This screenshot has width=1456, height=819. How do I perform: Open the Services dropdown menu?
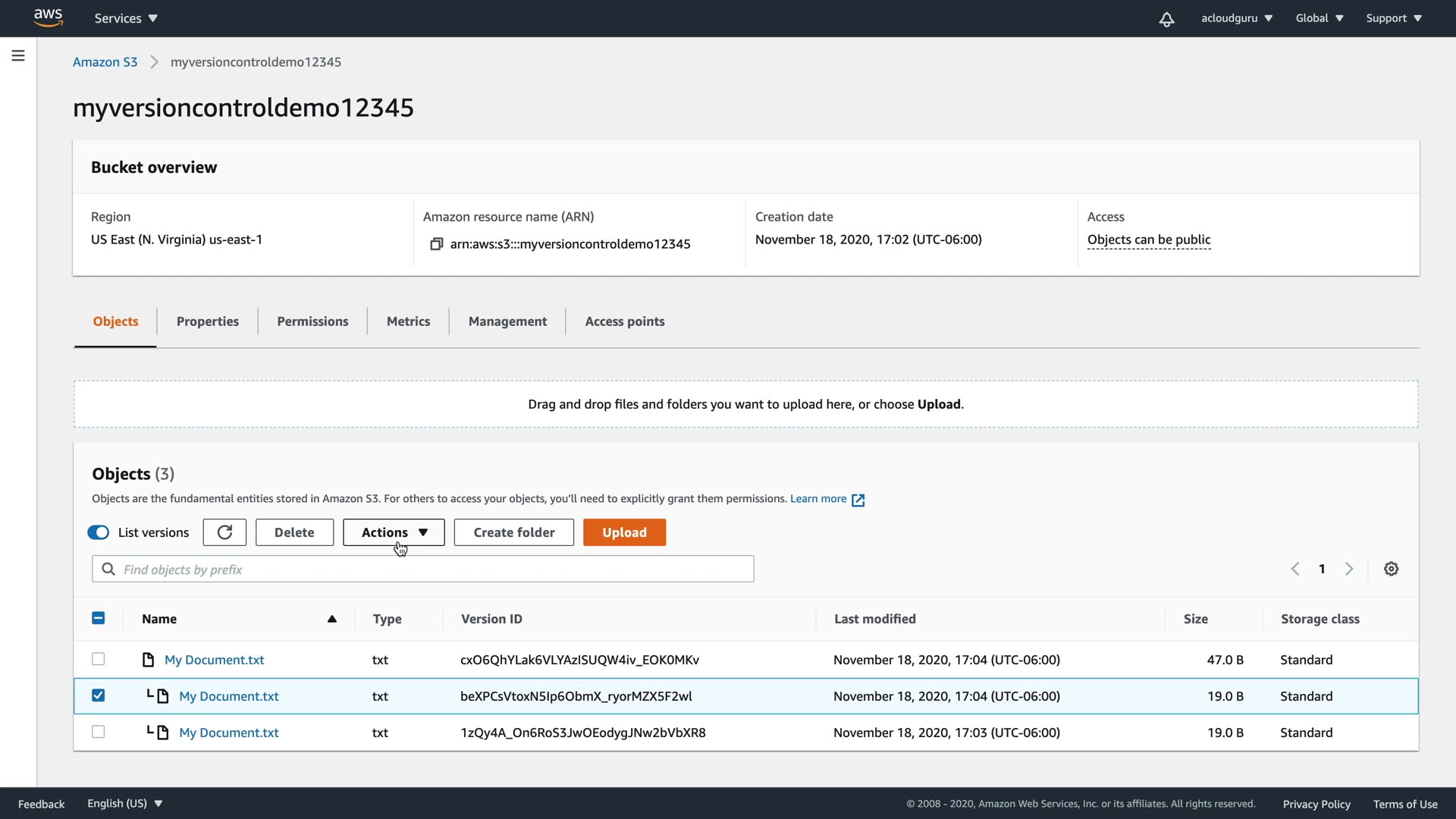tap(126, 18)
